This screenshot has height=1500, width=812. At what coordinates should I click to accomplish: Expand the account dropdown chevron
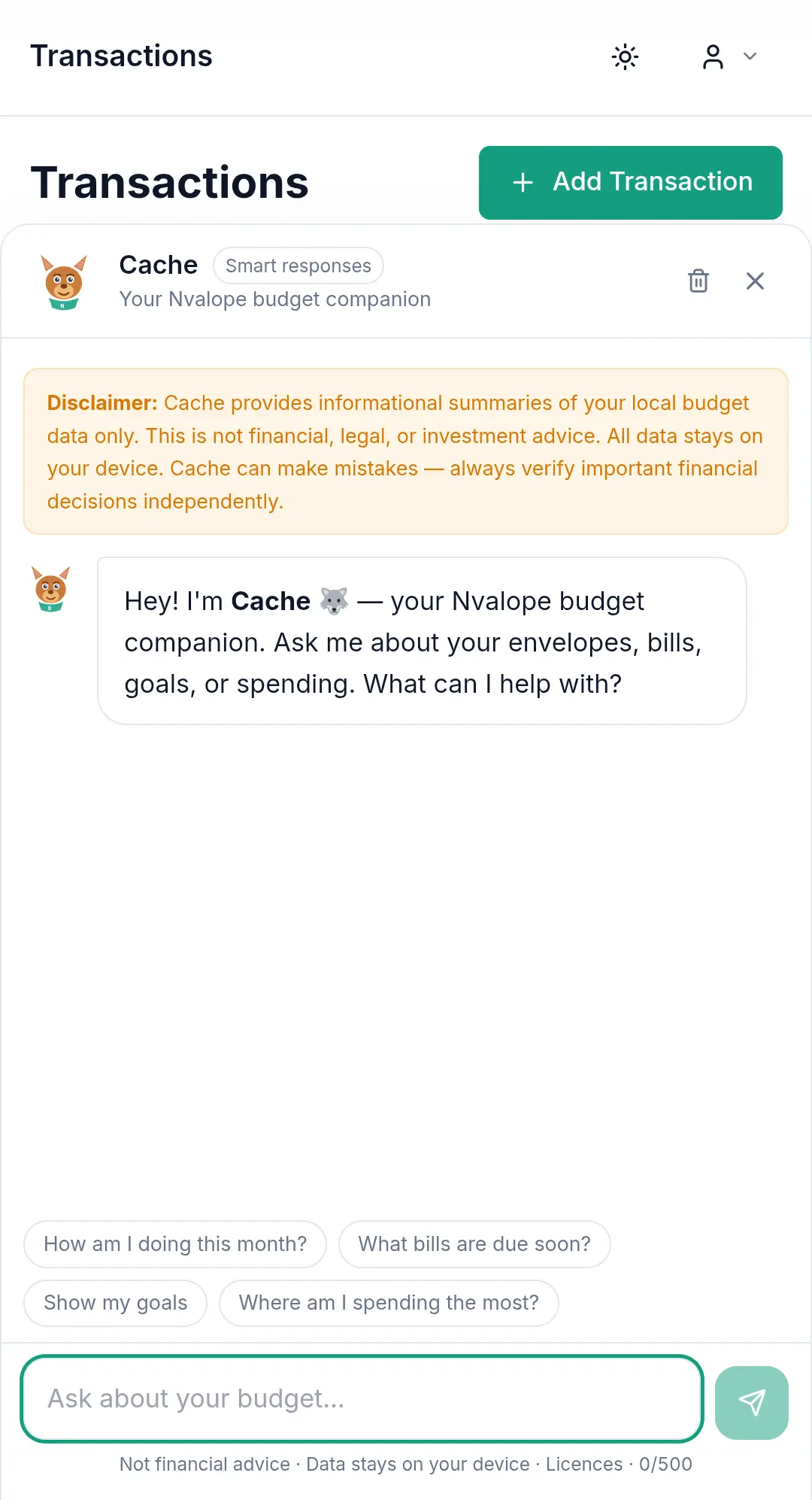[x=750, y=56]
